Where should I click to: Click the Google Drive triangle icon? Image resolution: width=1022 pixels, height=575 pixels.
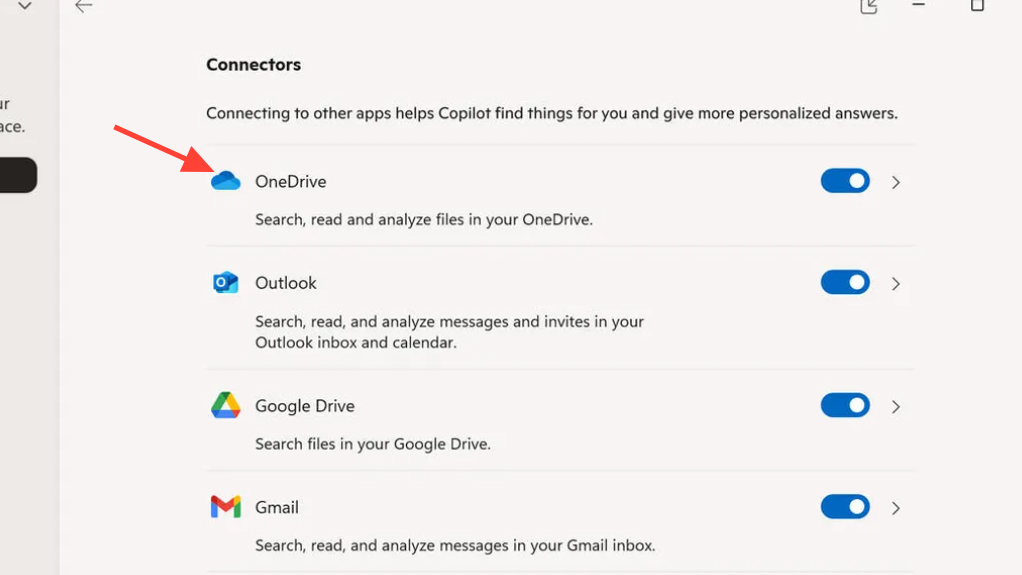coord(226,405)
